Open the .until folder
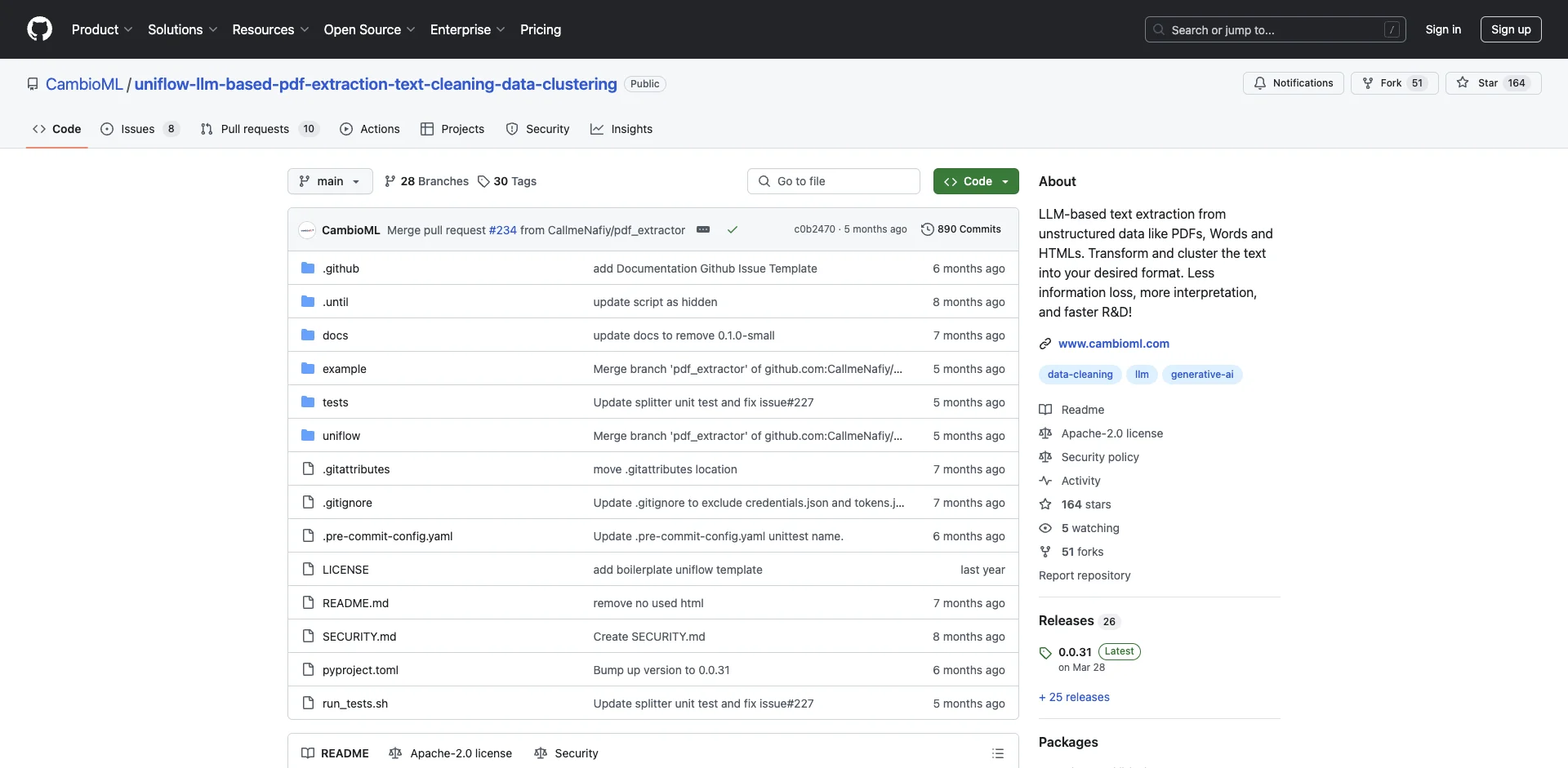The image size is (1568, 768). coord(335,302)
